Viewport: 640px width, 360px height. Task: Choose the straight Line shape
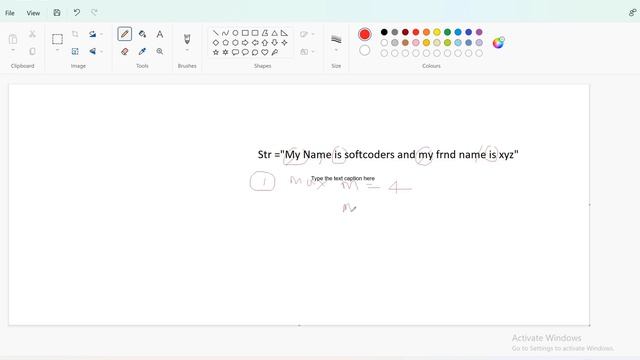tap(216, 33)
